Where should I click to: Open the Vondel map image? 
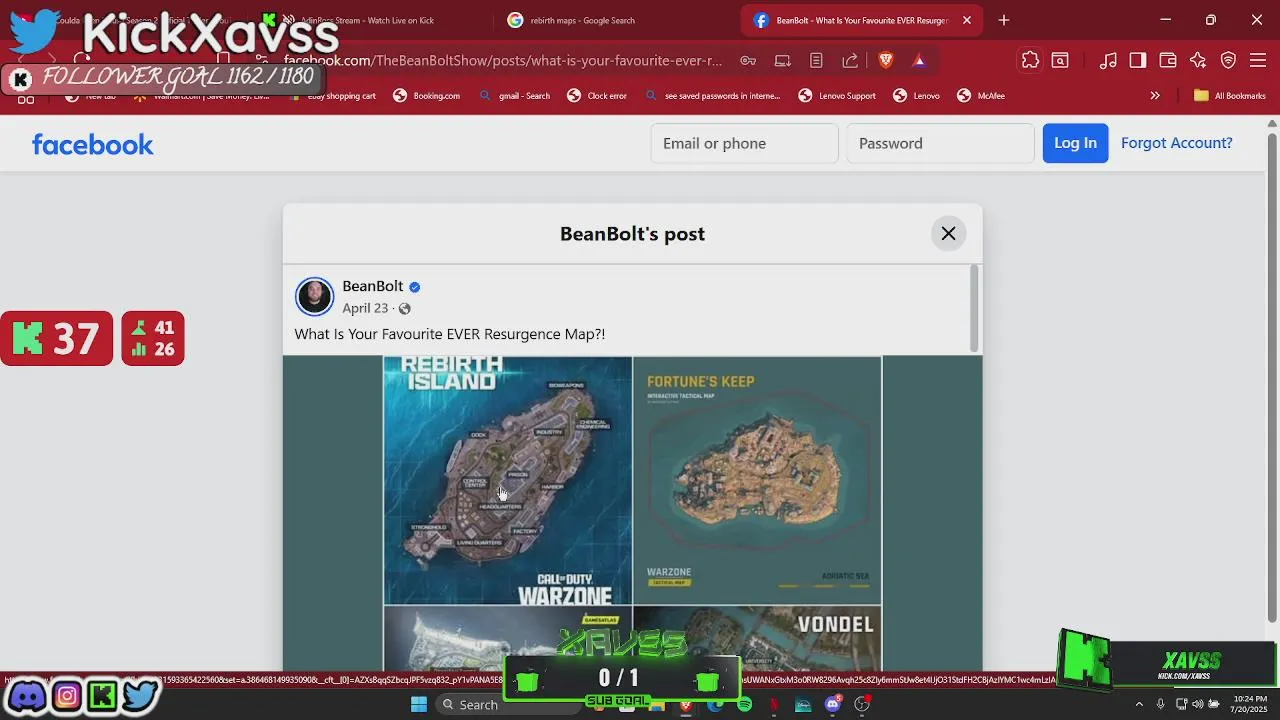click(757, 638)
